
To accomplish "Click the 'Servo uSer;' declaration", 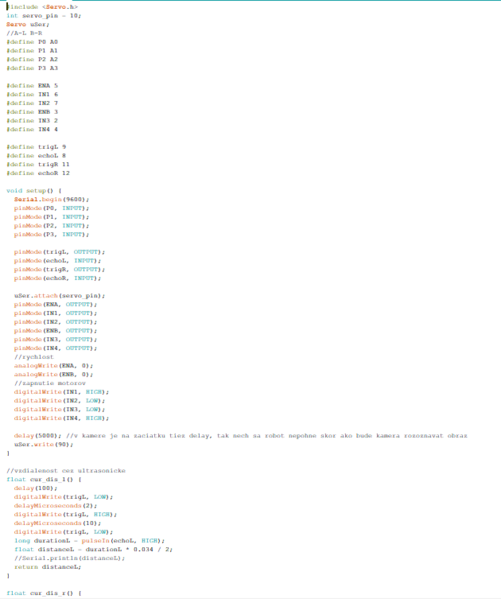I will (x=28, y=24).
